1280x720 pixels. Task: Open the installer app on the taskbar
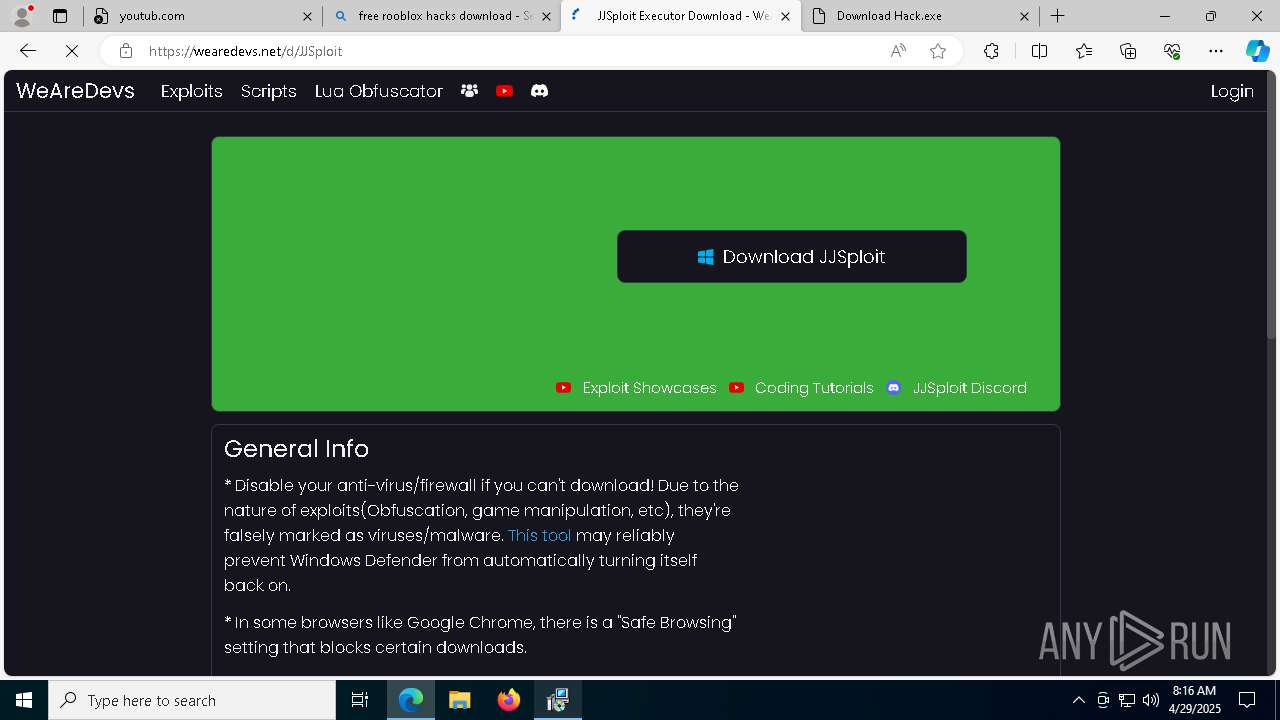(x=558, y=700)
